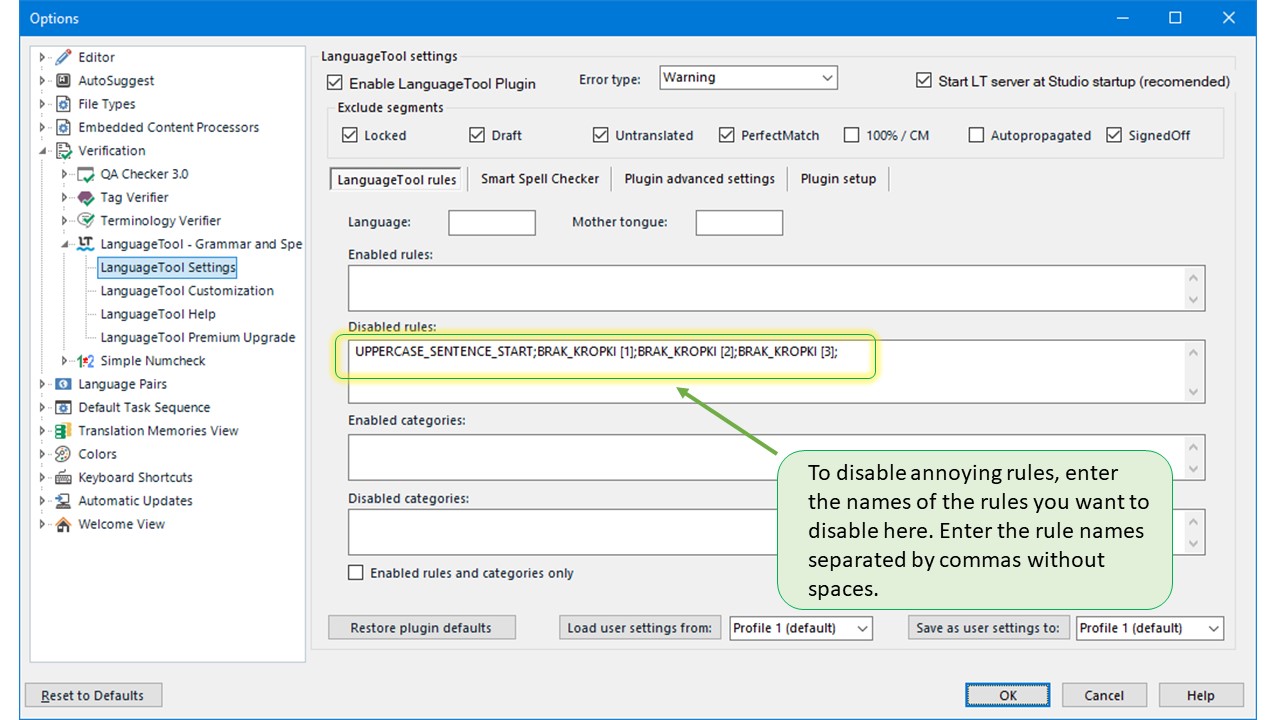This screenshot has width=1280, height=720.
Task: Disable the Enable LanguageTool Plugin checkbox
Action: click(335, 83)
